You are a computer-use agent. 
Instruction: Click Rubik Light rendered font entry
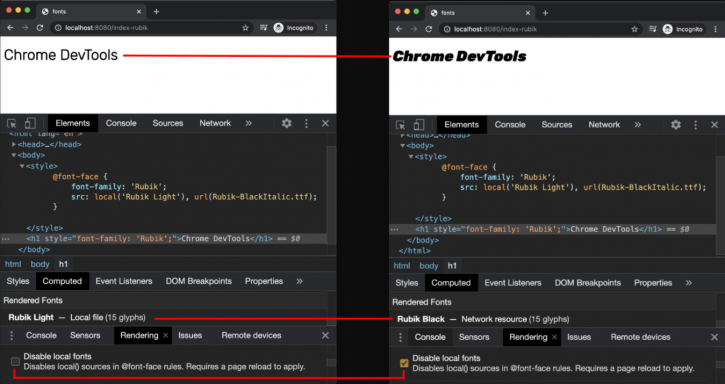click(x=77, y=317)
